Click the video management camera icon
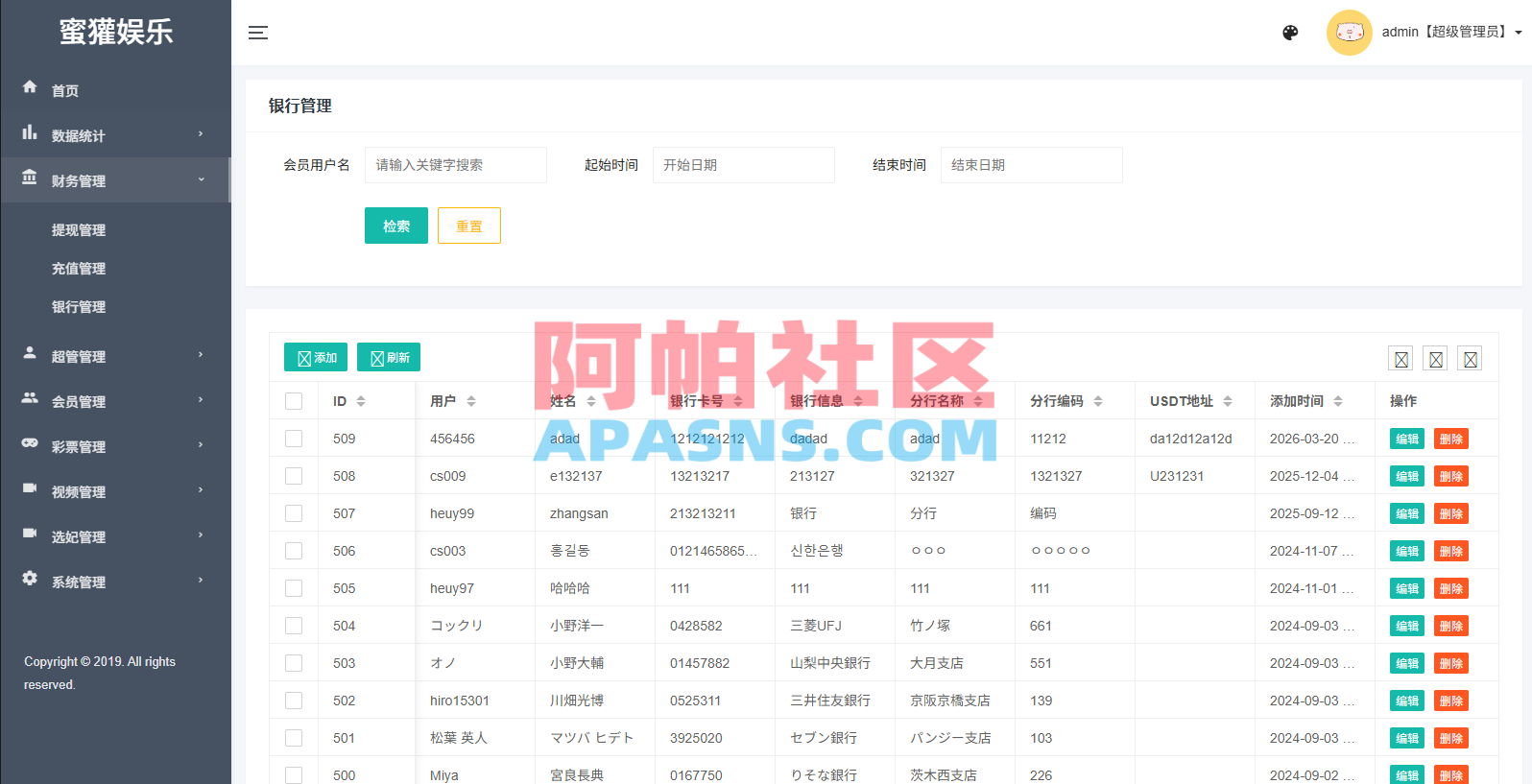Screen dimensions: 1532x784 (x=30, y=488)
